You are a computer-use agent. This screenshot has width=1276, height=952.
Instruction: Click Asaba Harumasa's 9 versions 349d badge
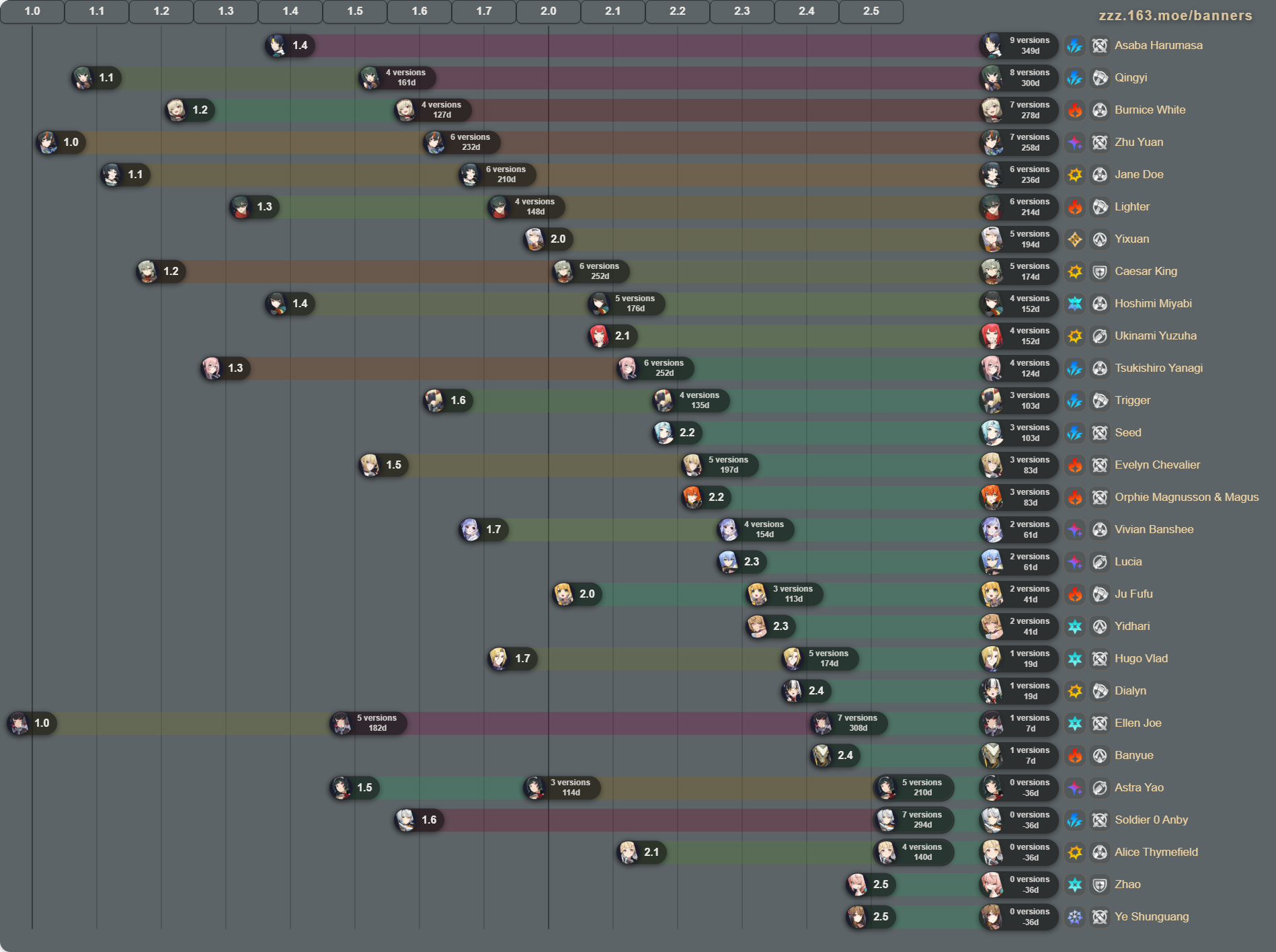point(1019,46)
